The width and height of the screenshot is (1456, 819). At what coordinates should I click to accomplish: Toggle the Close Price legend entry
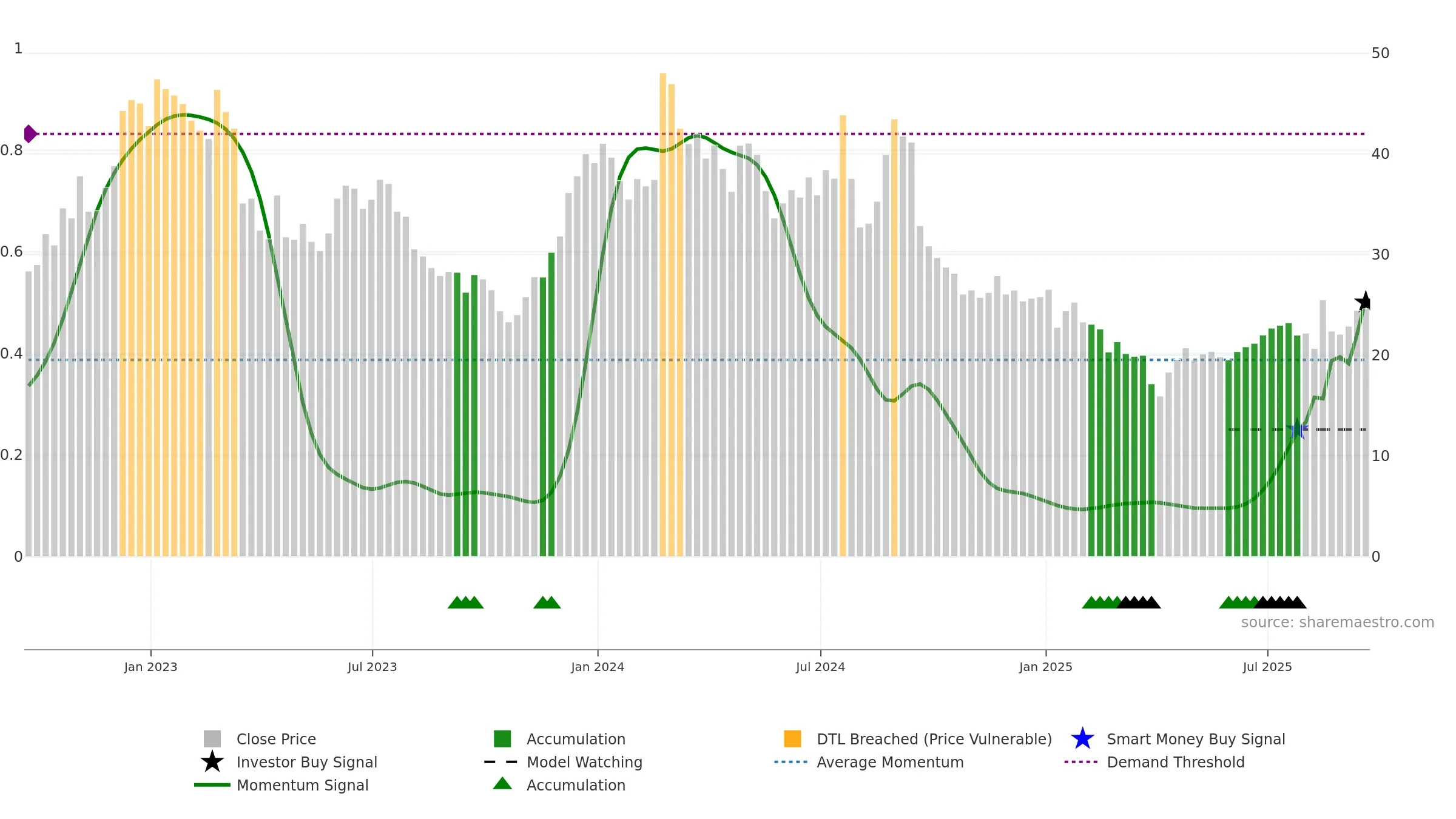tap(260, 739)
